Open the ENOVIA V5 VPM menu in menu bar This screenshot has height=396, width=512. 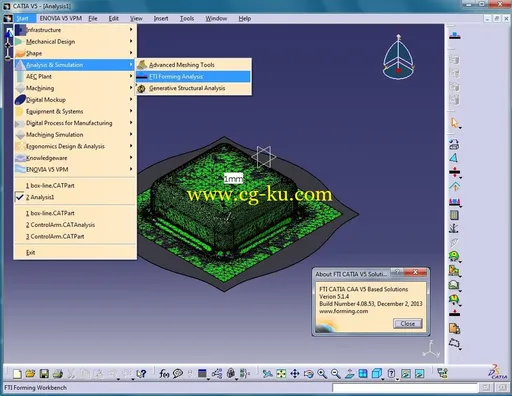pyautogui.click(x=61, y=18)
